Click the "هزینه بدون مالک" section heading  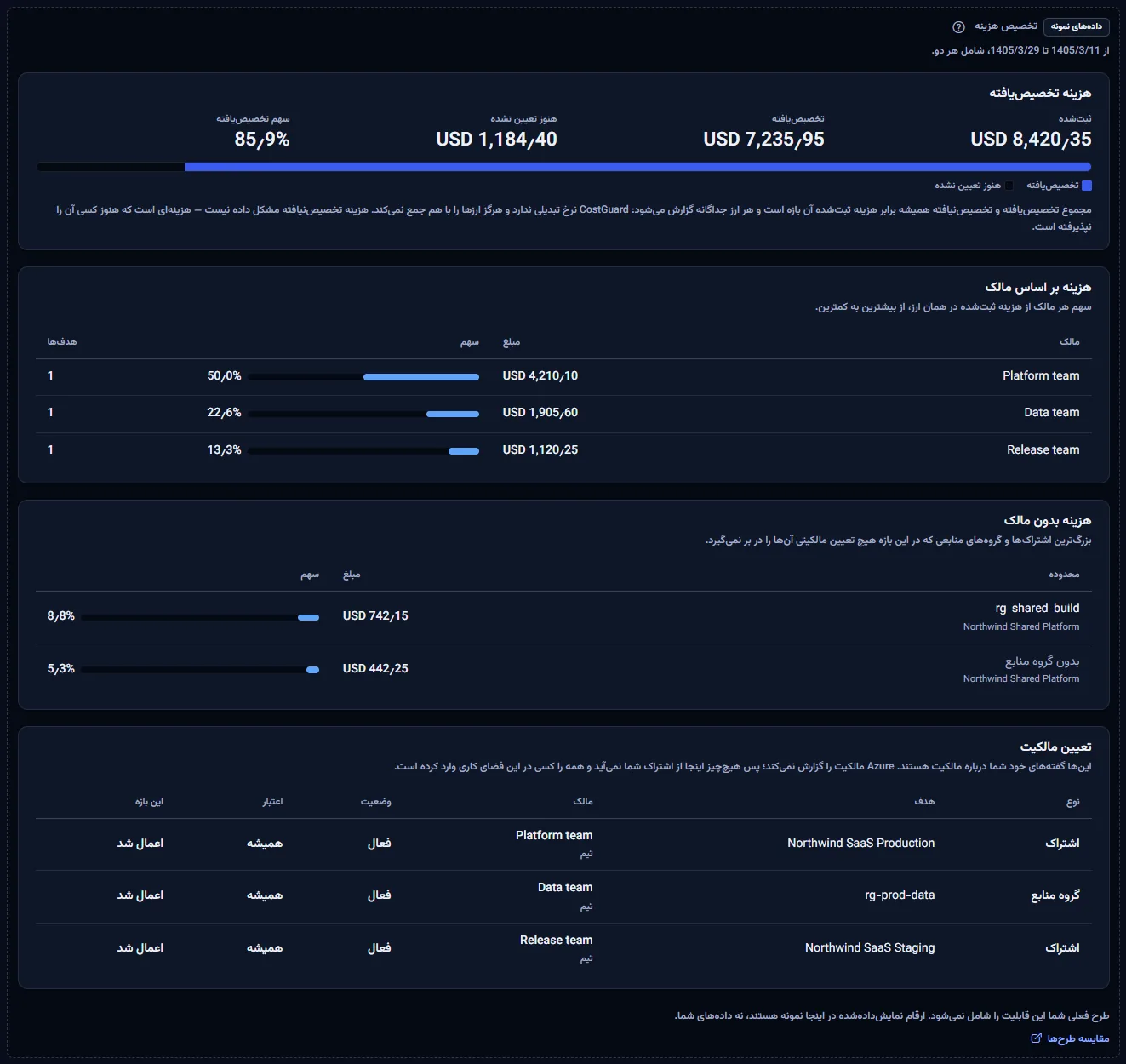point(1048,520)
